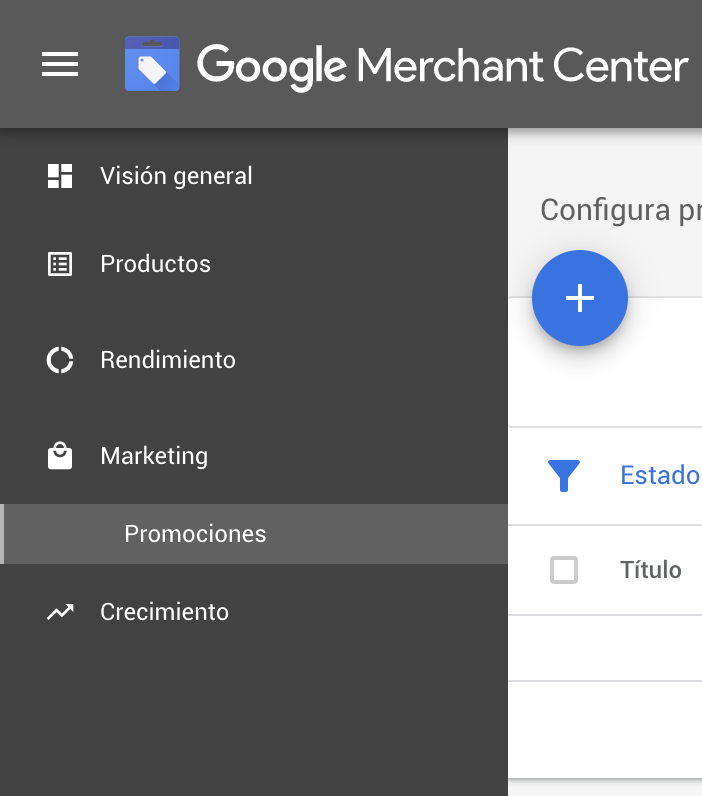Go to Productos section
Image resolution: width=702 pixels, height=796 pixels.
click(x=155, y=264)
